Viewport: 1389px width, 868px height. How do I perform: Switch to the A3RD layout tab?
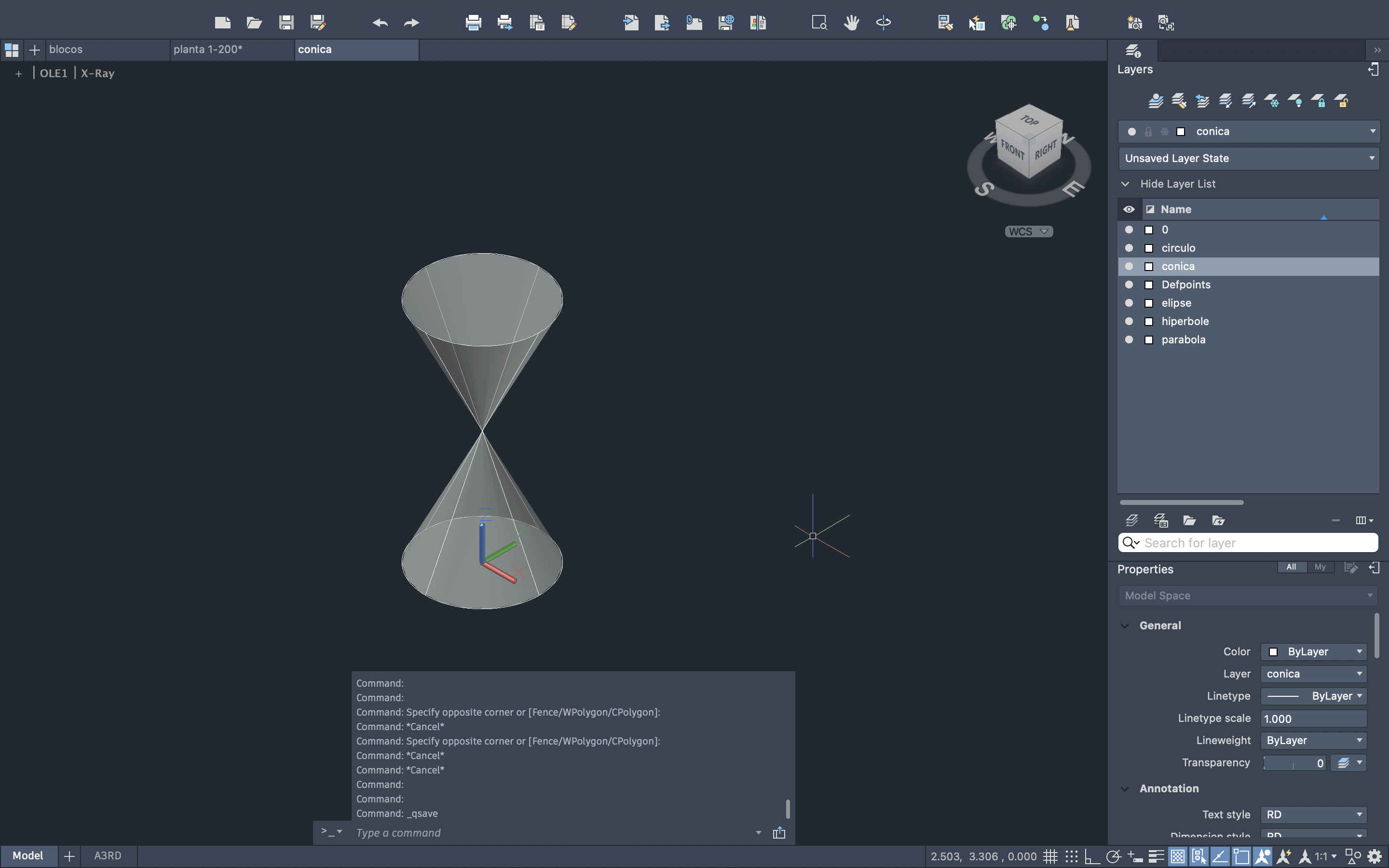[108, 855]
